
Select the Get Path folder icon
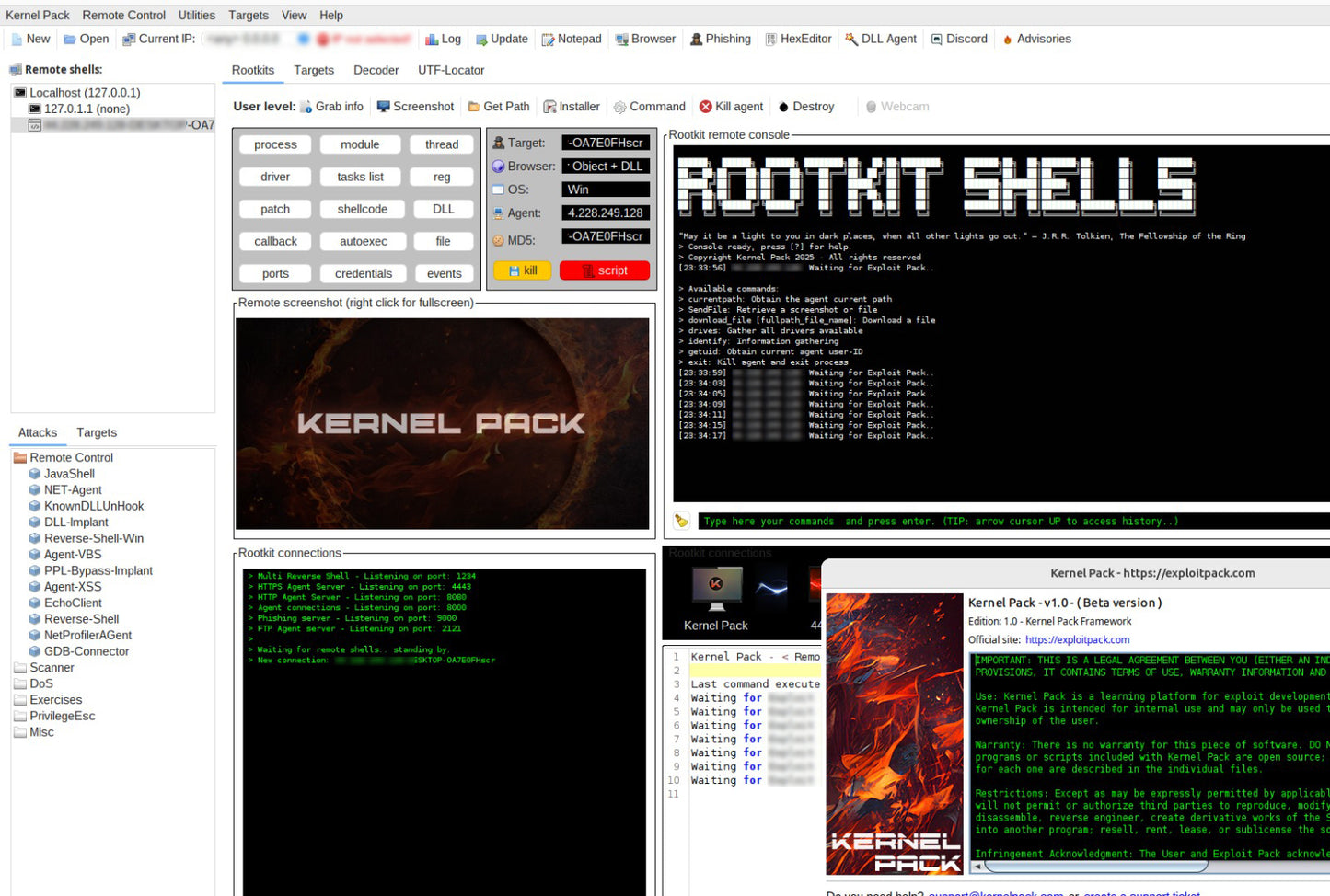coord(474,107)
